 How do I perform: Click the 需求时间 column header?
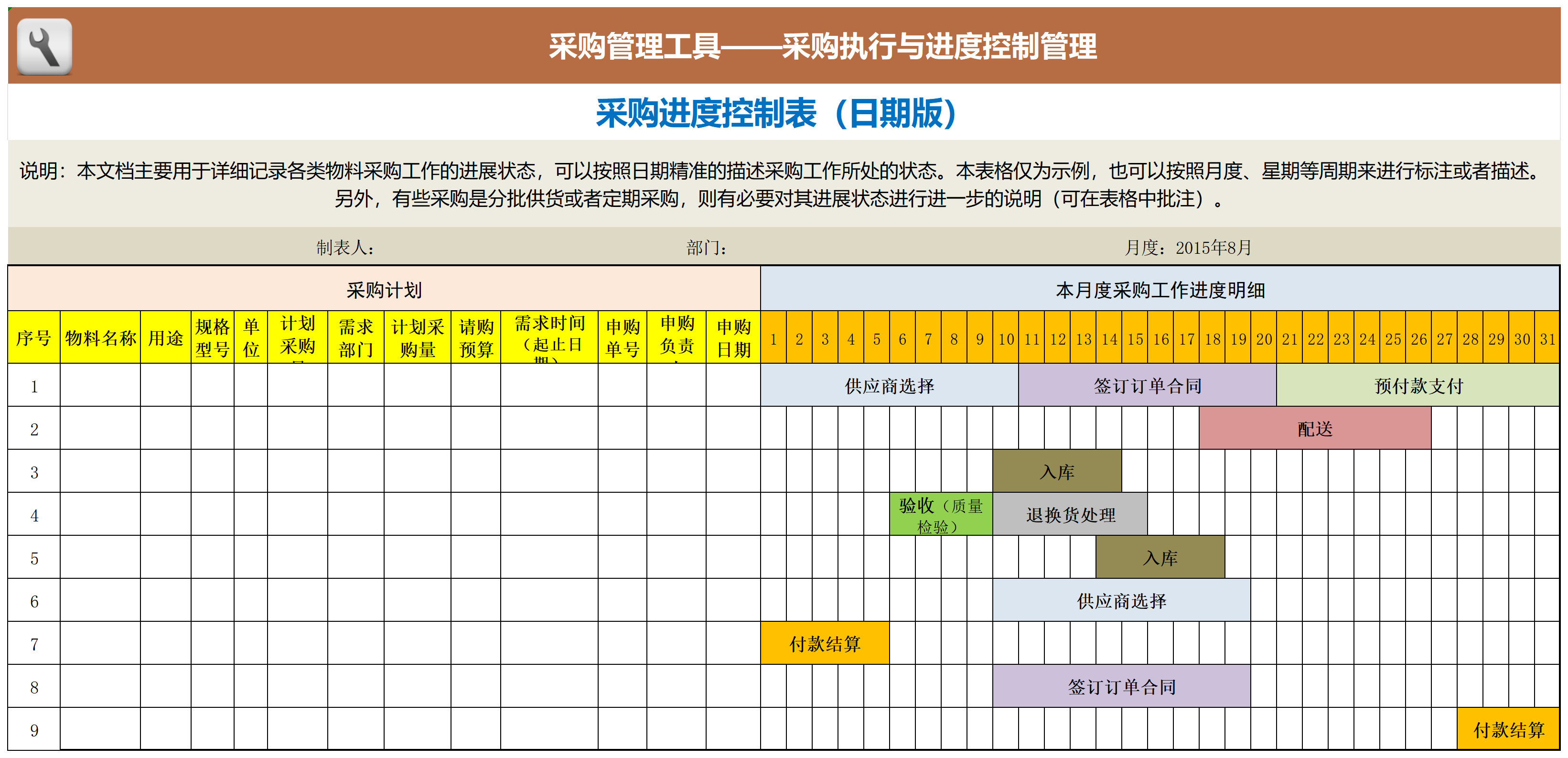click(x=549, y=338)
